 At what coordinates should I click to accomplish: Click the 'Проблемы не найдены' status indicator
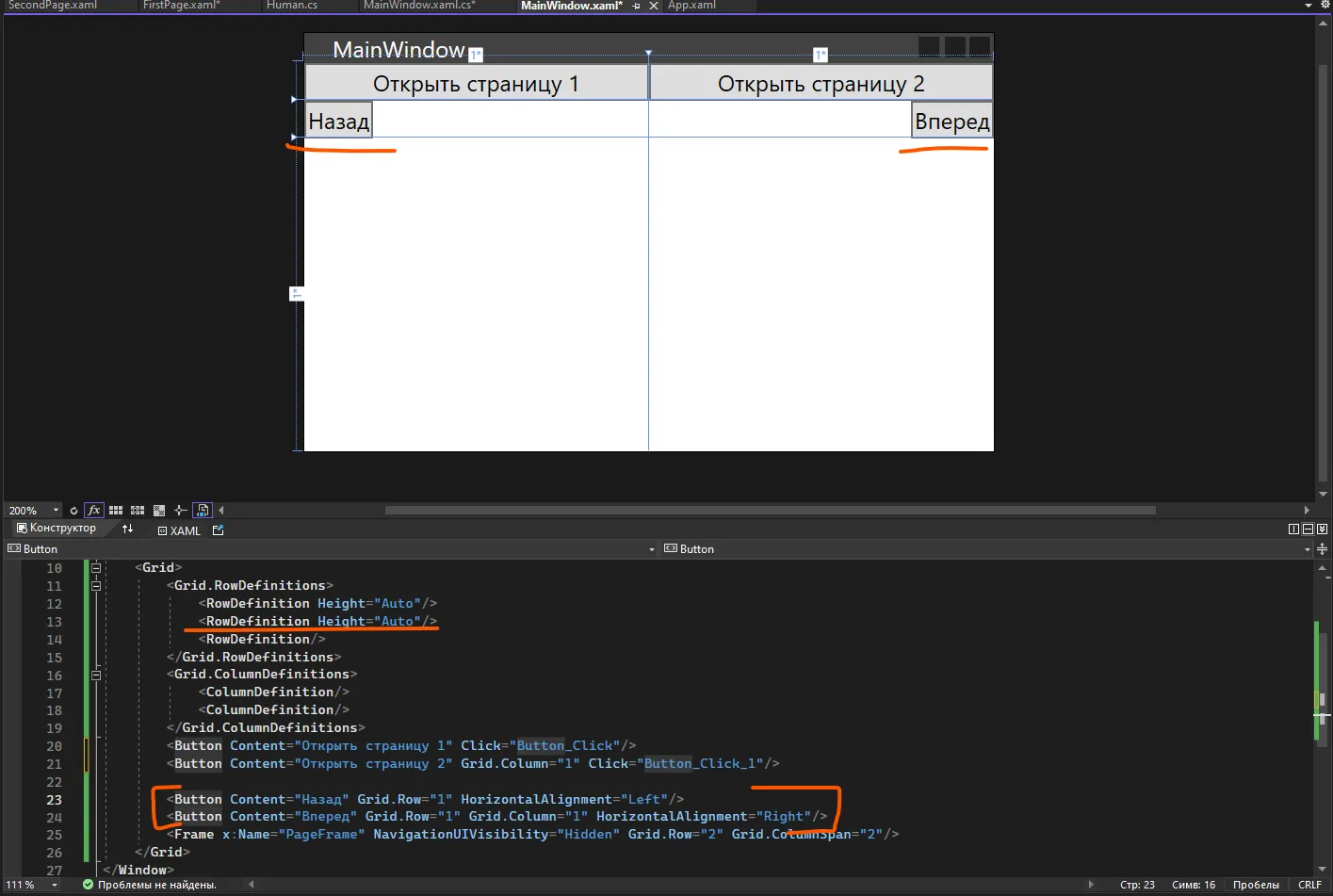pyautogui.click(x=150, y=885)
